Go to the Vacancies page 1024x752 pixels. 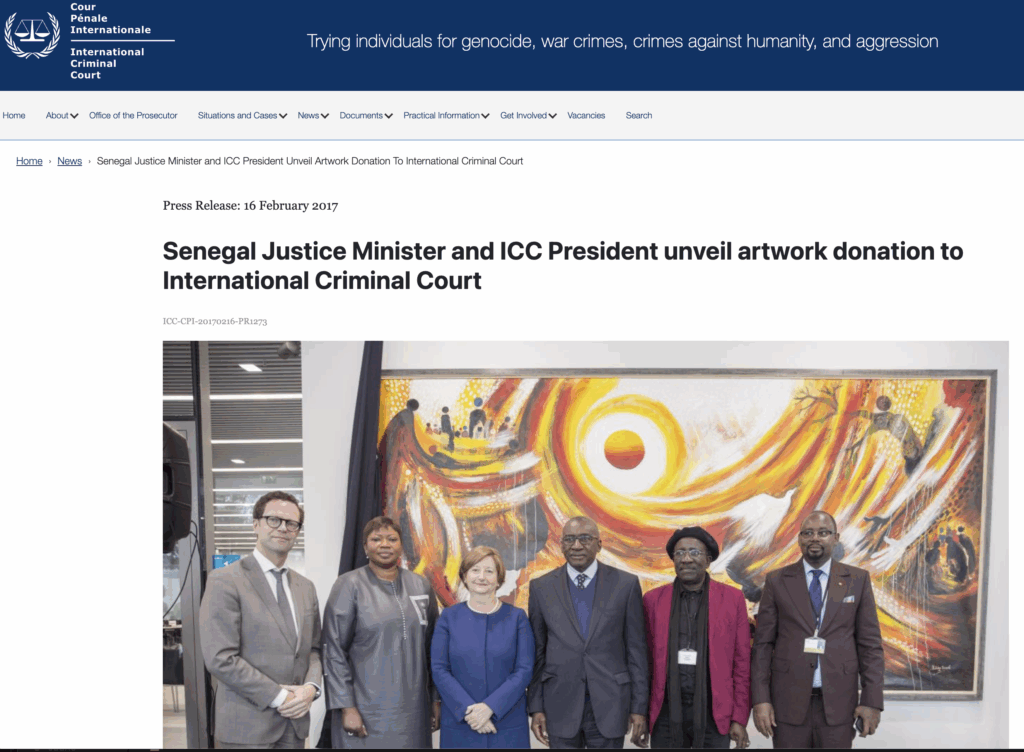[x=586, y=116]
